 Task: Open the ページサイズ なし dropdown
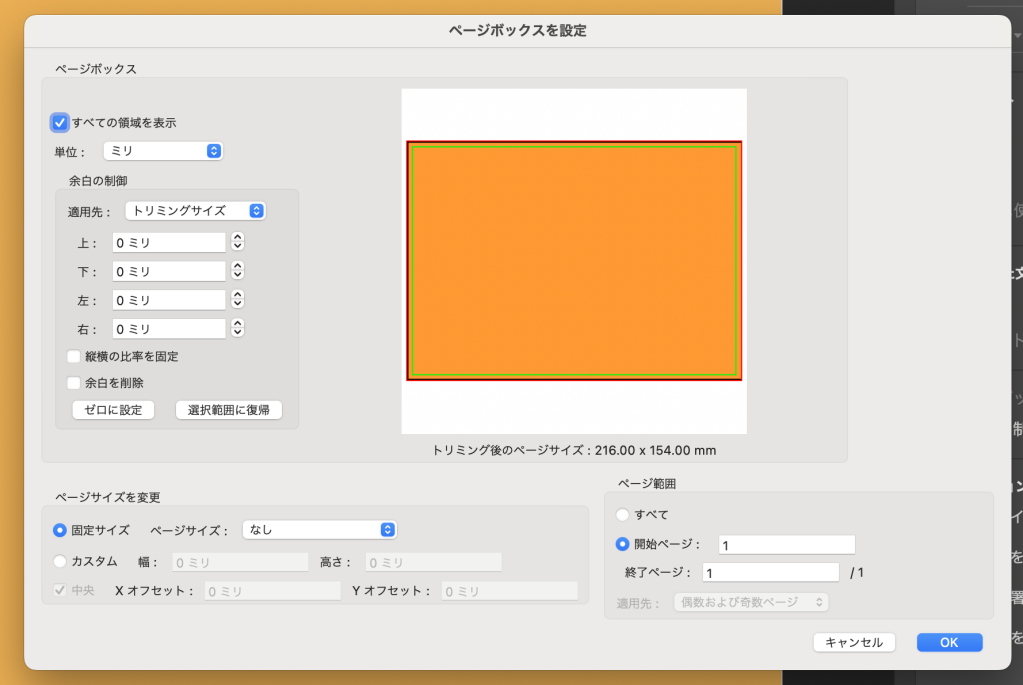point(319,530)
